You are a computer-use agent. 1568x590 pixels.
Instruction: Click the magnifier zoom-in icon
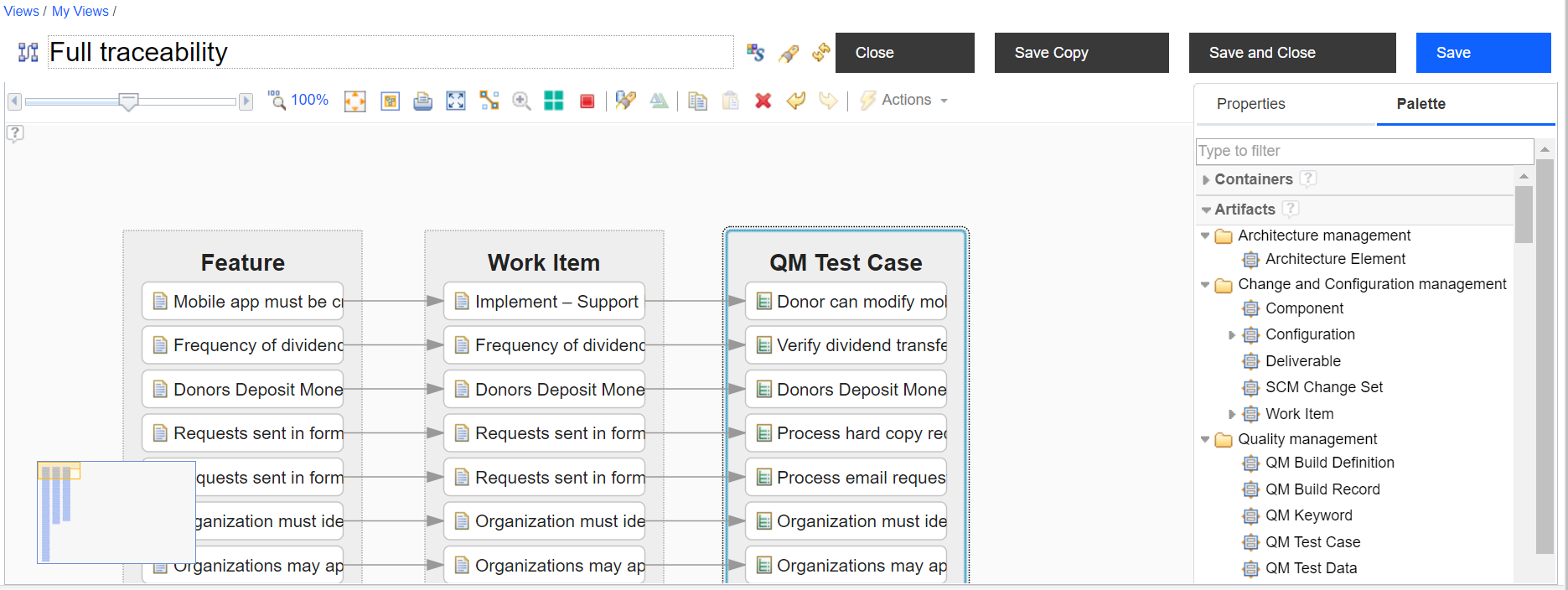click(521, 101)
